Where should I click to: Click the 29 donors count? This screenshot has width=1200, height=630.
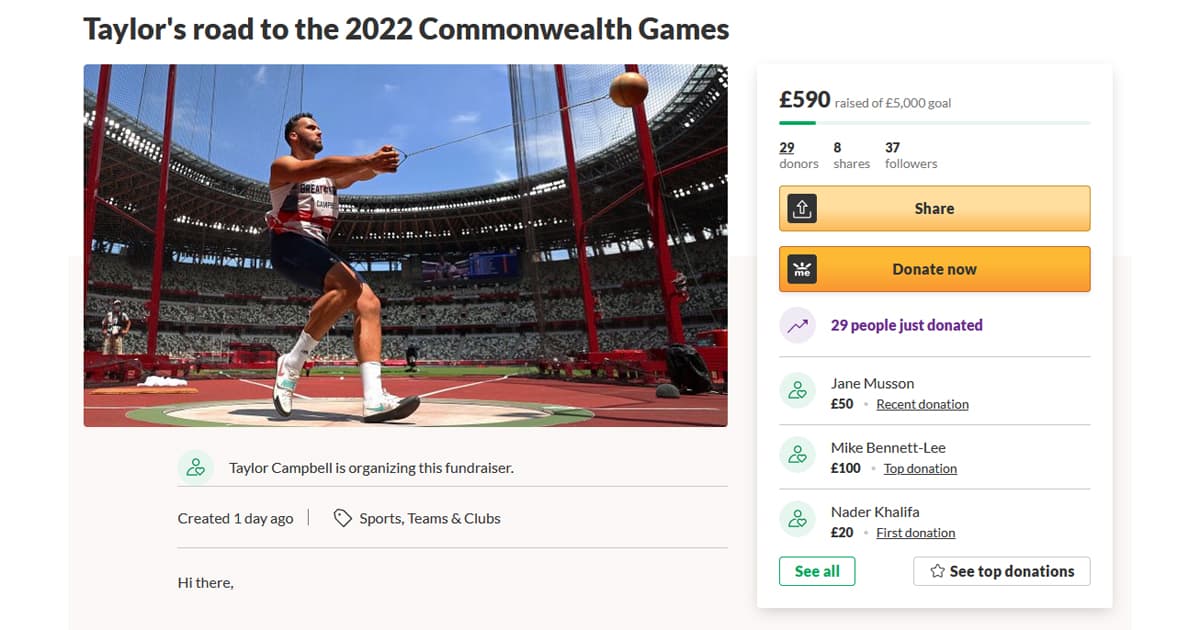787,147
